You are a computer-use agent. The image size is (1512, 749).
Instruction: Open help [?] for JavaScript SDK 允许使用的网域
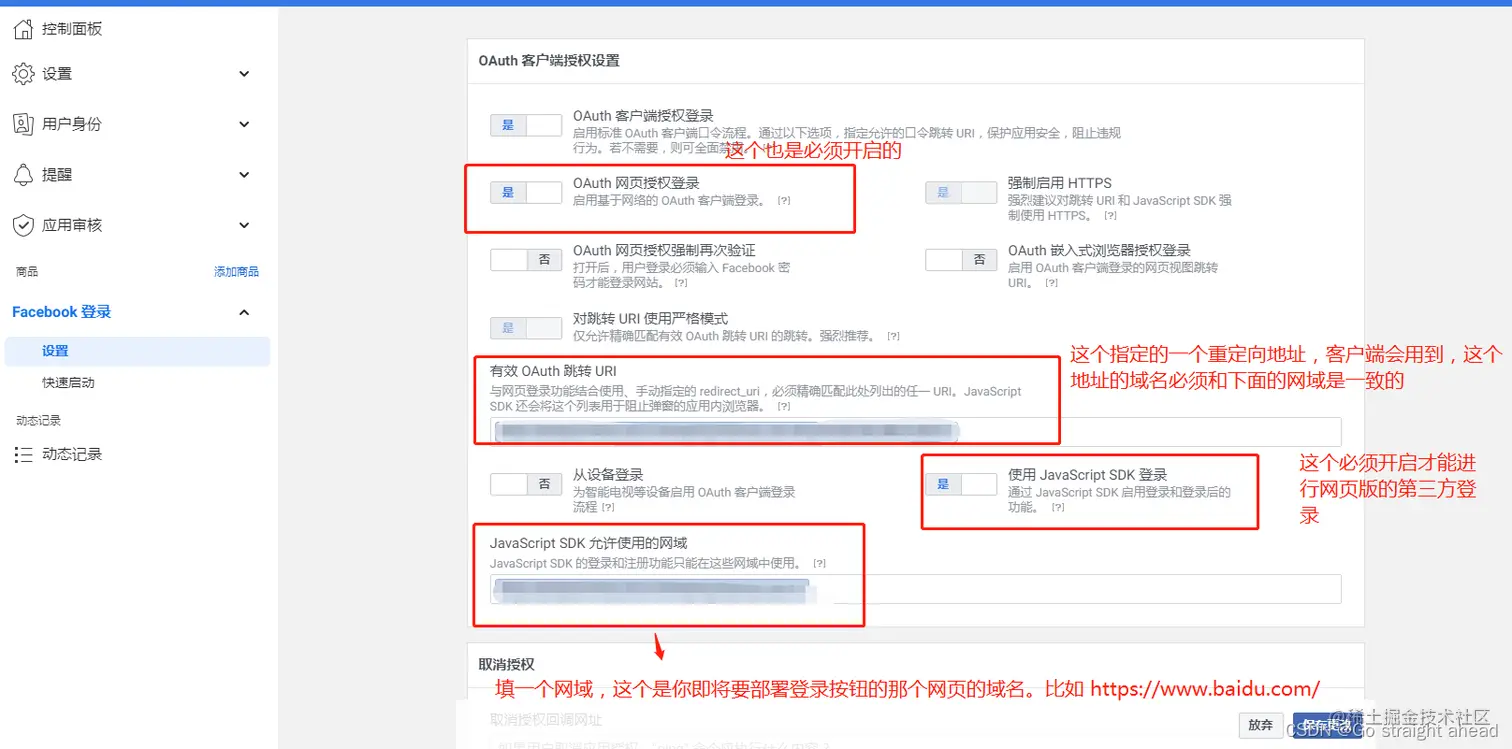(x=820, y=564)
